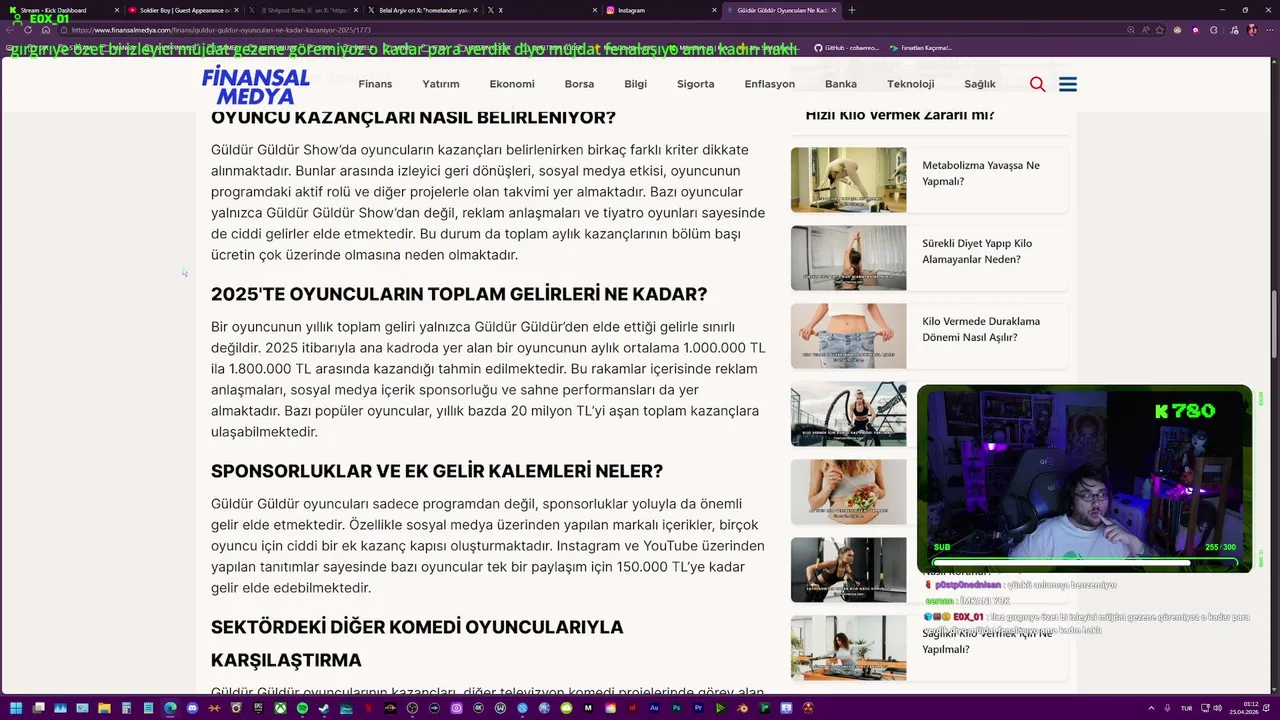Switch to the Instagram tab
Viewport: 1280px width, 720px height.
[660, 10]
